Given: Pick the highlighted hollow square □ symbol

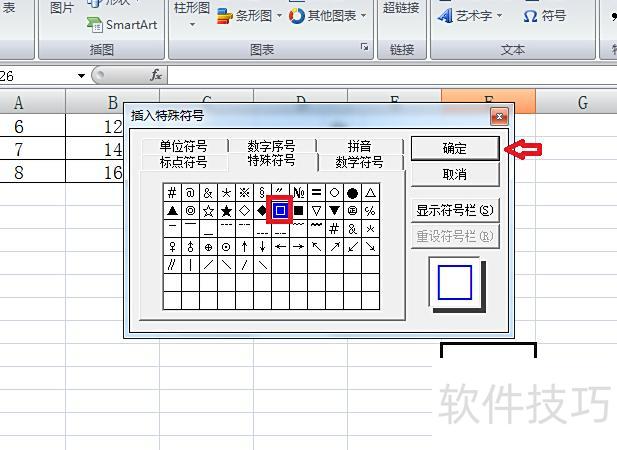Looking at the screenshot, I should [x=280, y=211].
